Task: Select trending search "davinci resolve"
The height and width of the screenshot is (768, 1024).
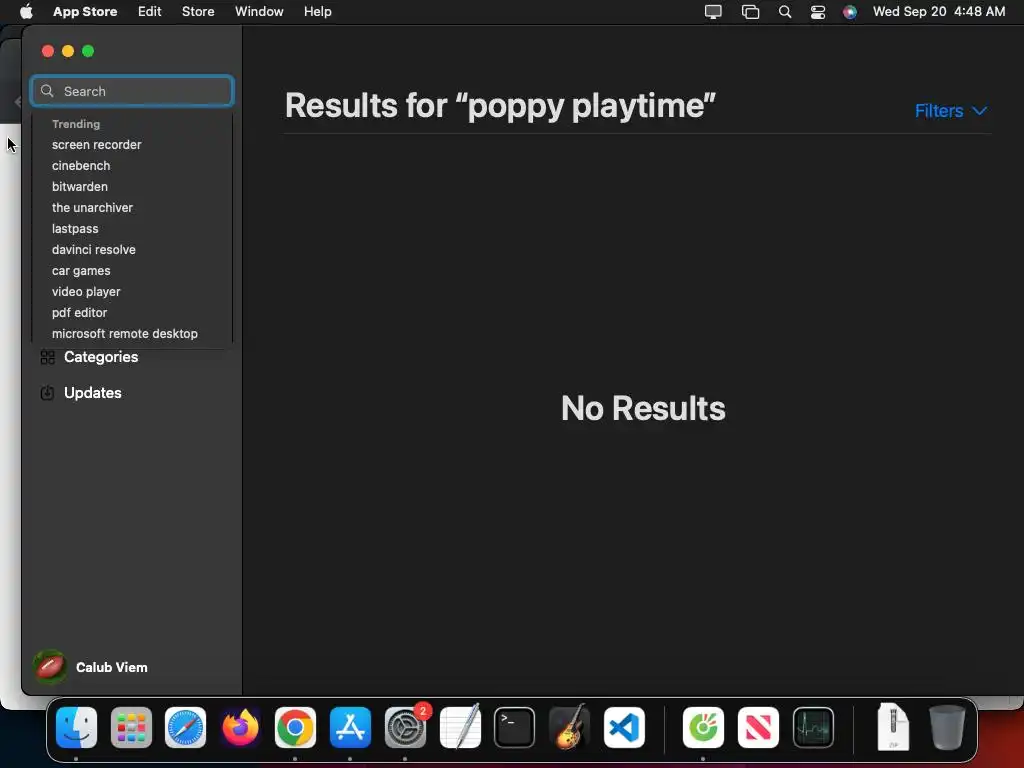Action: coord(93,249)
